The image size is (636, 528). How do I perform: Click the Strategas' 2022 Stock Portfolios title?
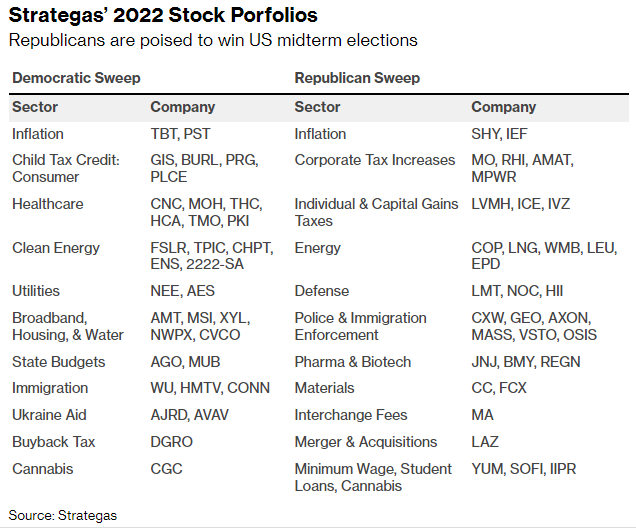click(163, 16)
